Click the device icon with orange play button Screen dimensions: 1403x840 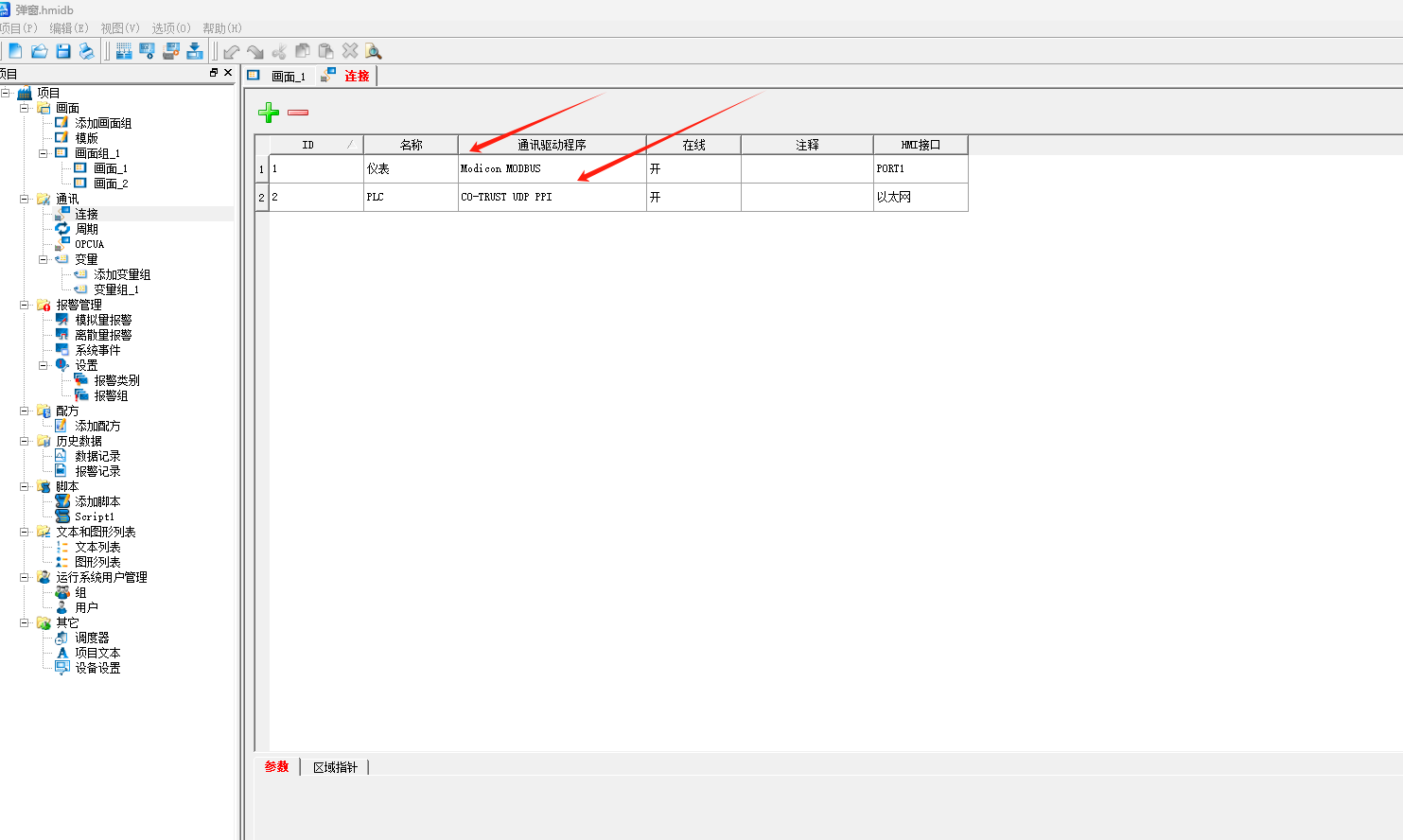(x=171, y=51)
